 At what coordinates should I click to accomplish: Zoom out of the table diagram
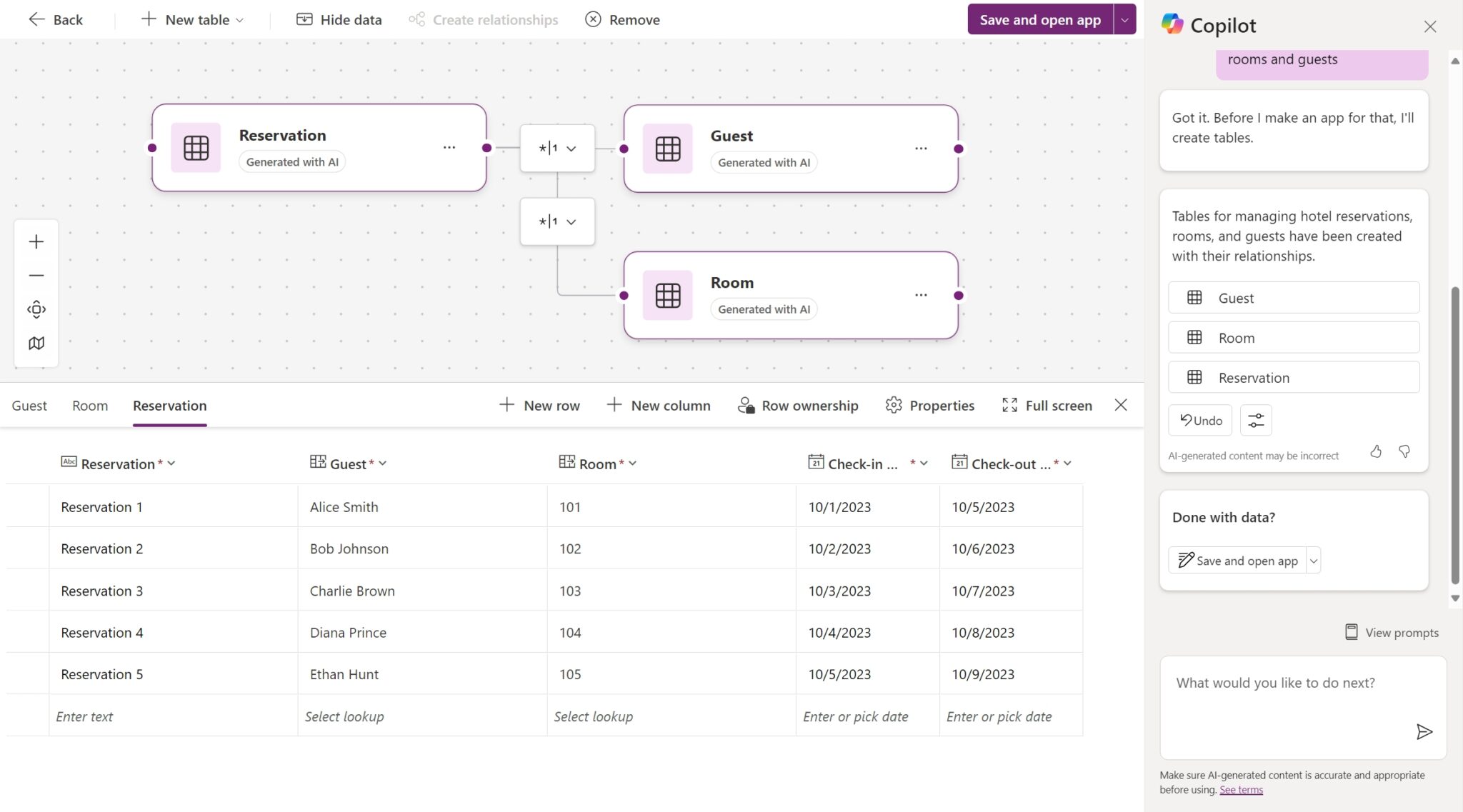click(36, 275)
